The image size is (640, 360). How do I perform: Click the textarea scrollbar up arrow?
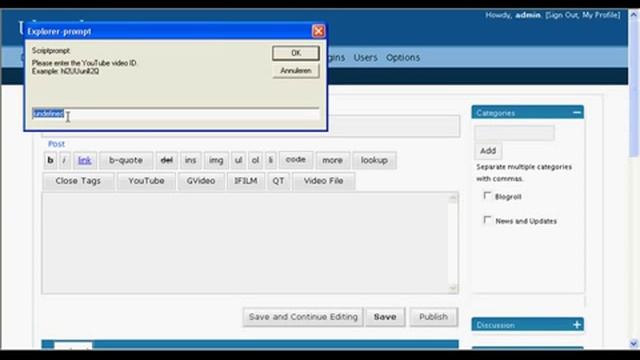(x=453, y=198)
